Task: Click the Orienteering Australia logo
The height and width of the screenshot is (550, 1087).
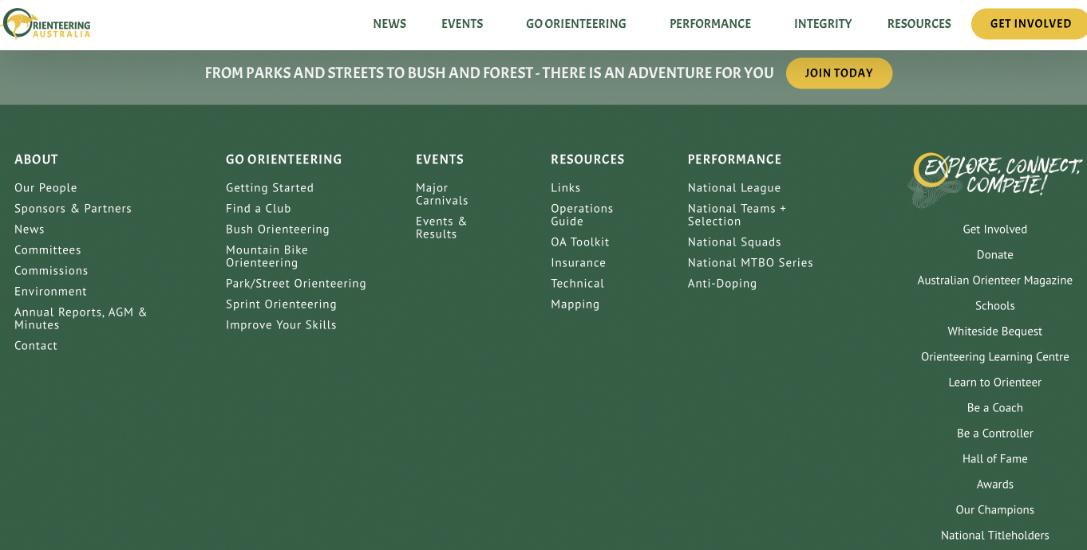Action: pyautogui.click(x=46, y=24)
